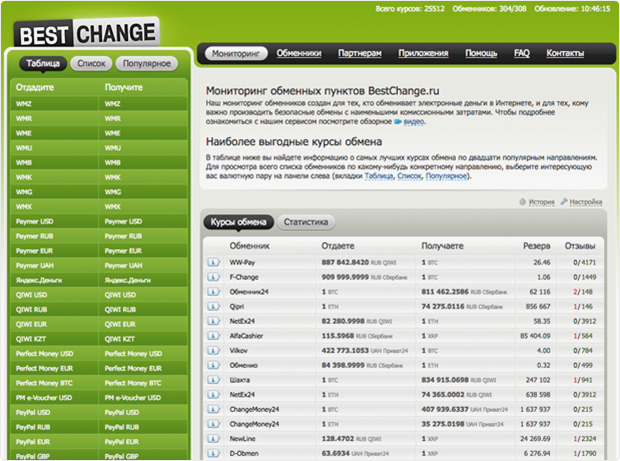Screen dimensions: 620x461
Task: Open the Помощь menu item
Action: click(x=481, y=53)
